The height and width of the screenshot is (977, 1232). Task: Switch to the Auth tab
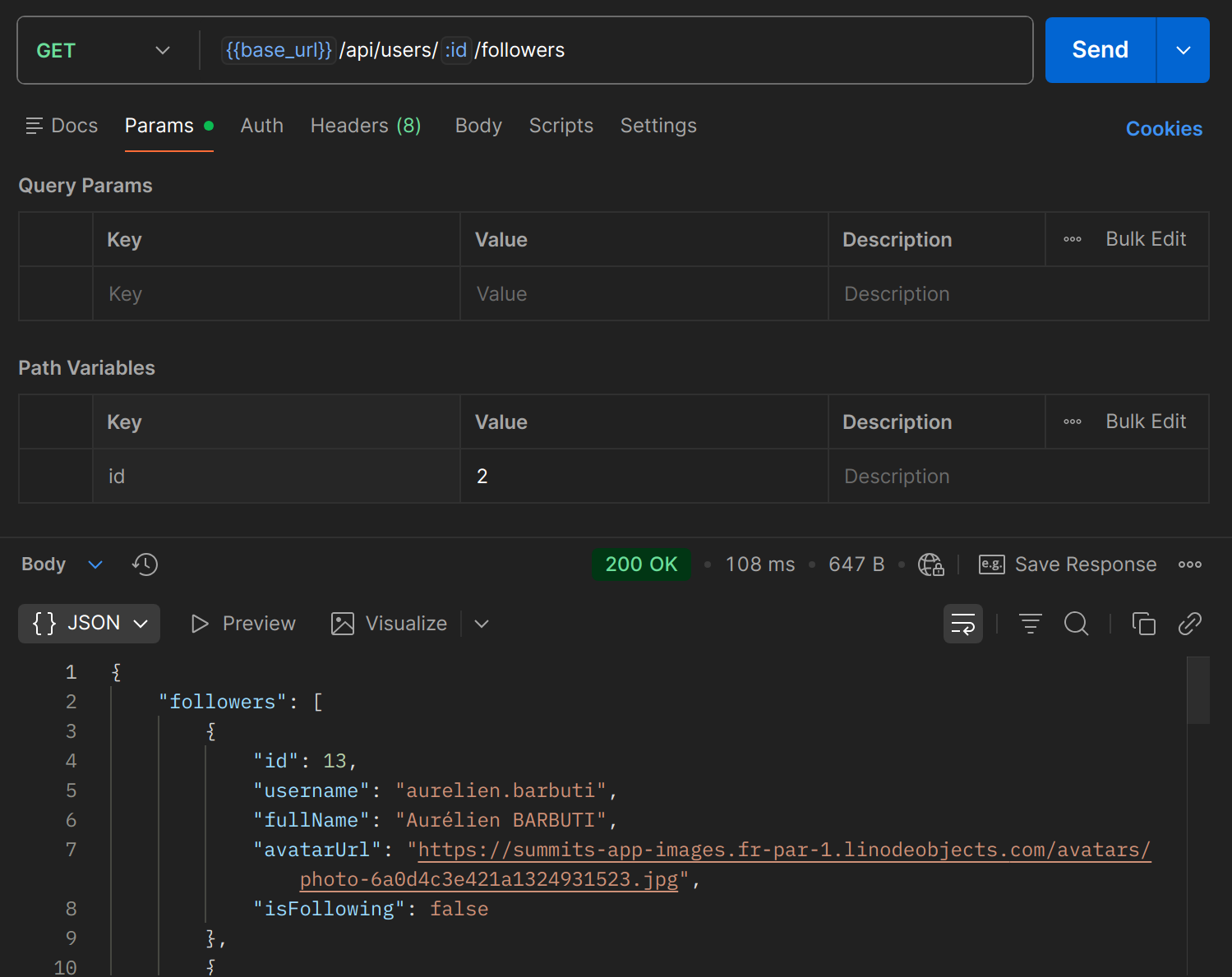pos(262,126)
